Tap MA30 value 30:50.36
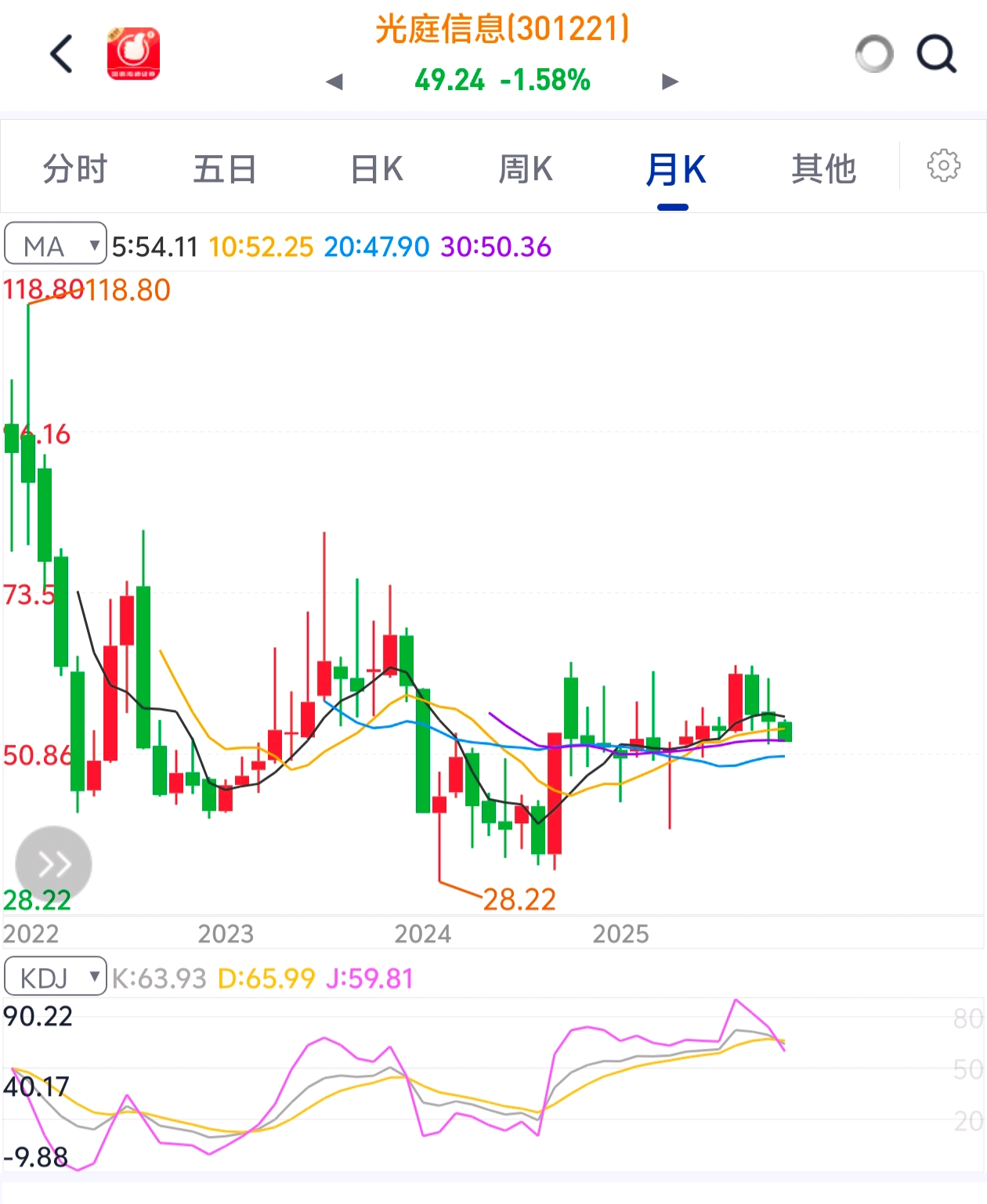Viewport: 987px width, 1204px height. pyautogui.click(x=496, y=247)
